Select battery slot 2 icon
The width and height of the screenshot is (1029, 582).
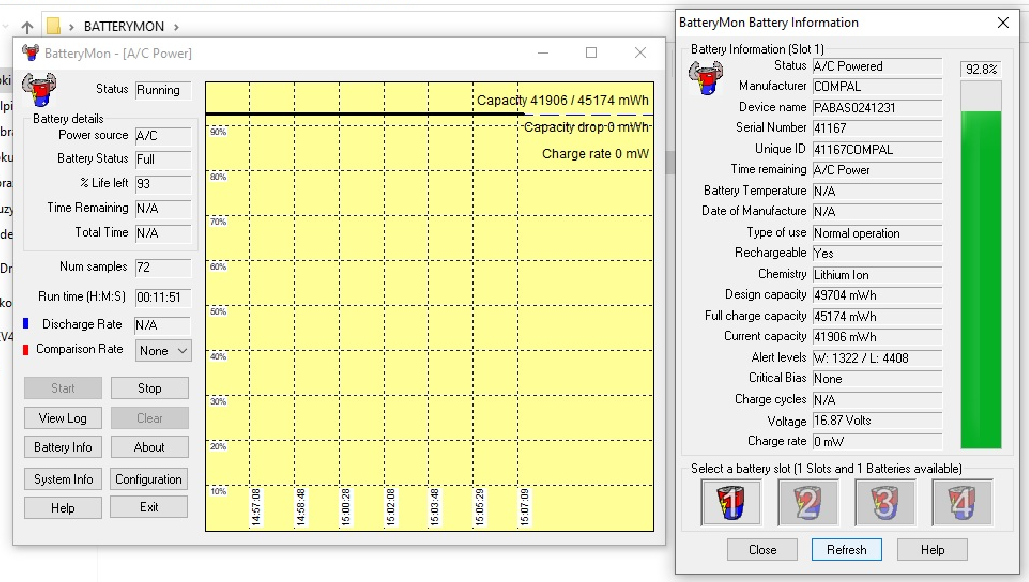coord(808,502)
